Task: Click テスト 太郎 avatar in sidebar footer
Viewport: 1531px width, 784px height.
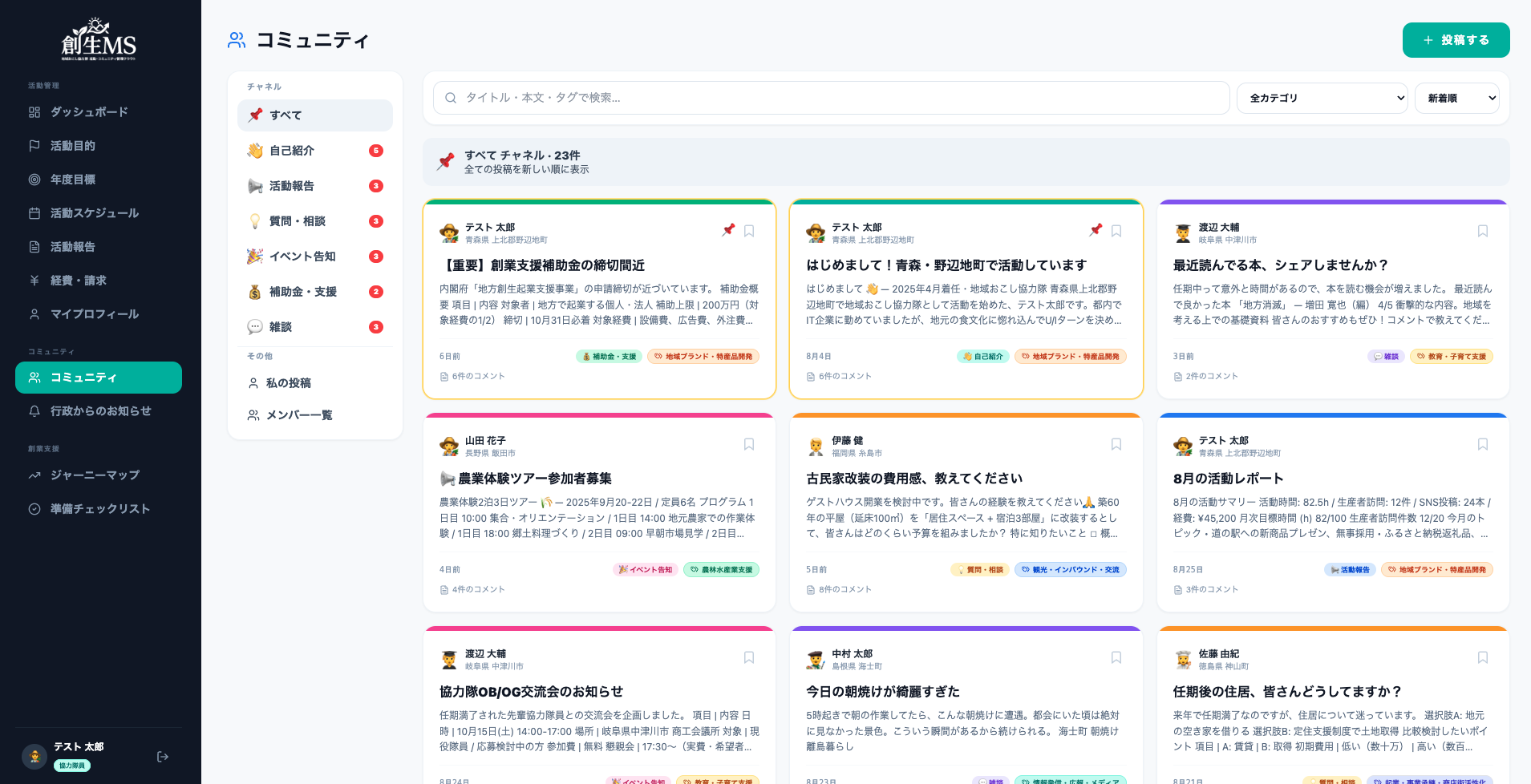Action: coord(34,756)
